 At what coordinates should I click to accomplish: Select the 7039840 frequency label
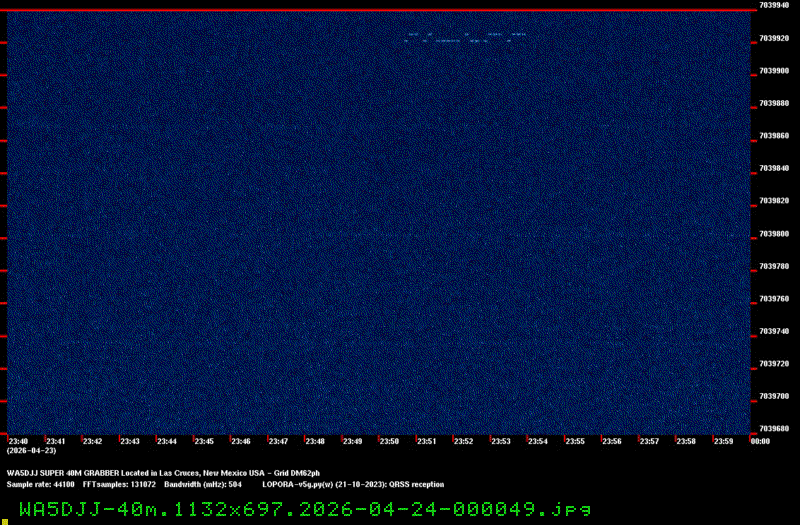(x=774, y=168)
